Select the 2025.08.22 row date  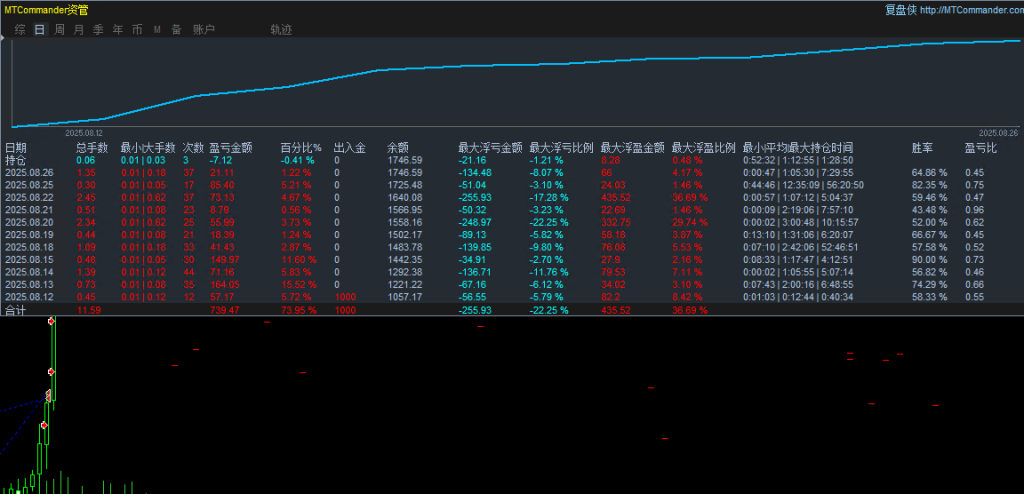pyautogui.click(x=28, y=197)
